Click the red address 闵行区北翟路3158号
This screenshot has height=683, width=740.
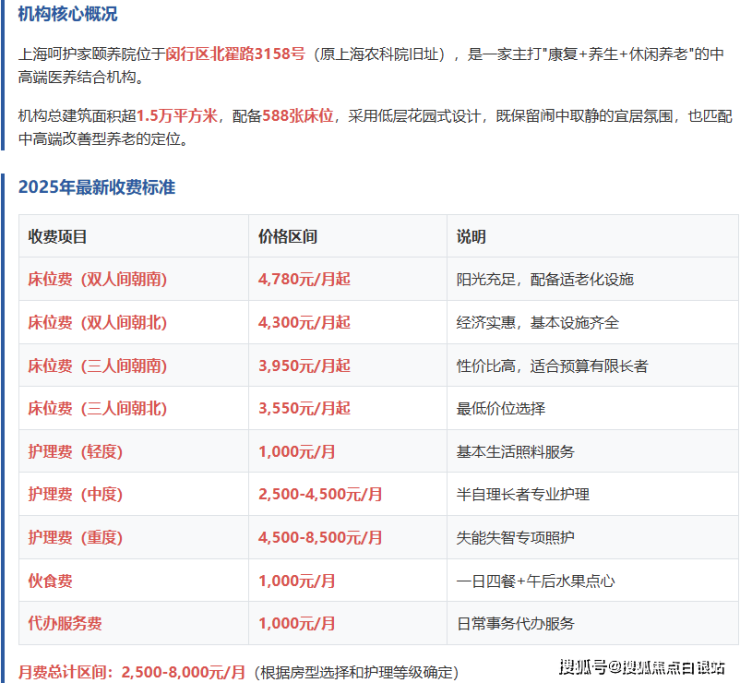pos(243,54)
